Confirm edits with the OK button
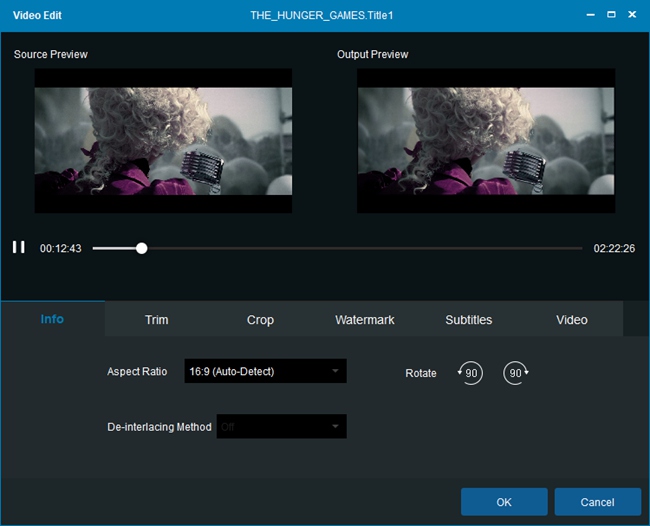 pos(504,502)
